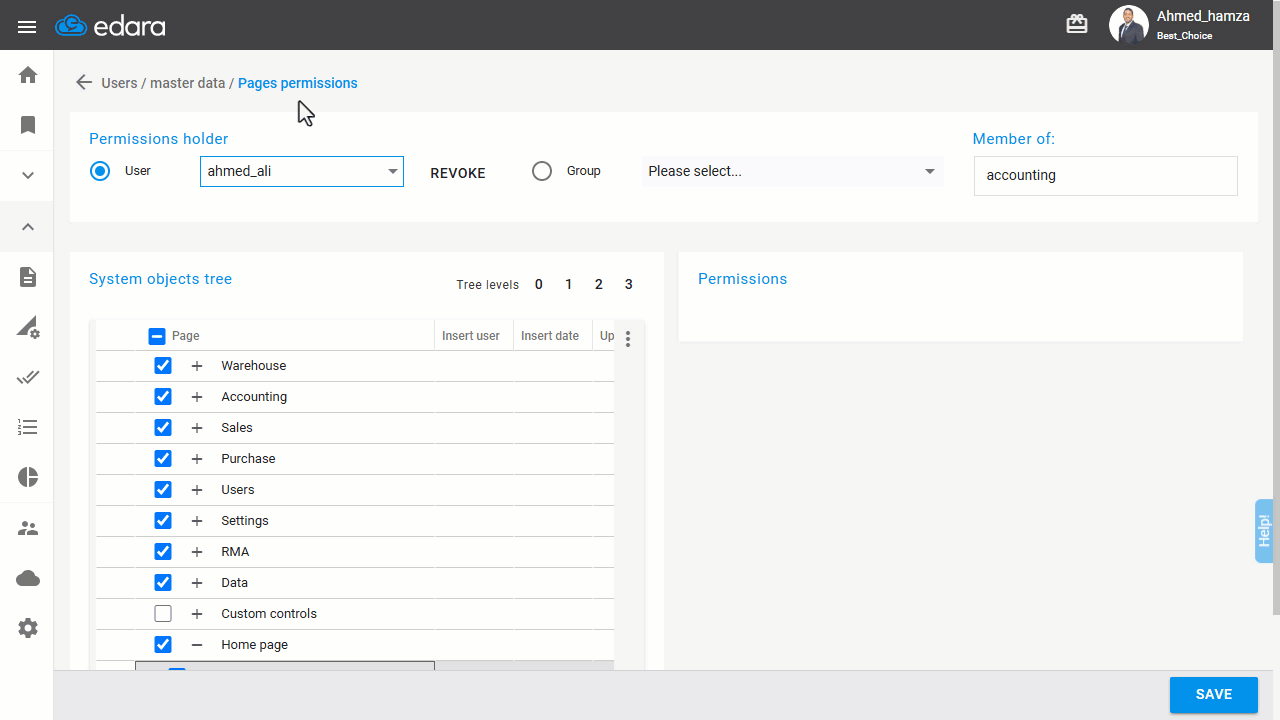Screen dimensions: 1280x720
Task: Open the triangle-with-gear sidebar icon
Action: tap(28, 327)
